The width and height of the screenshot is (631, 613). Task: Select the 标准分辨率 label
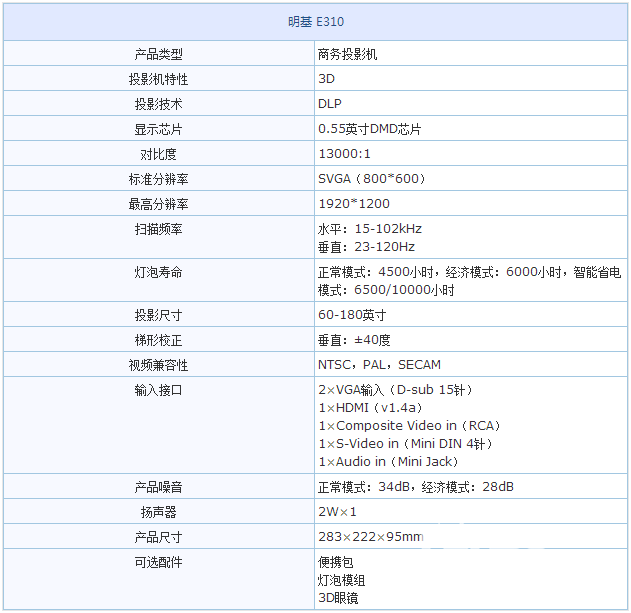159,179
